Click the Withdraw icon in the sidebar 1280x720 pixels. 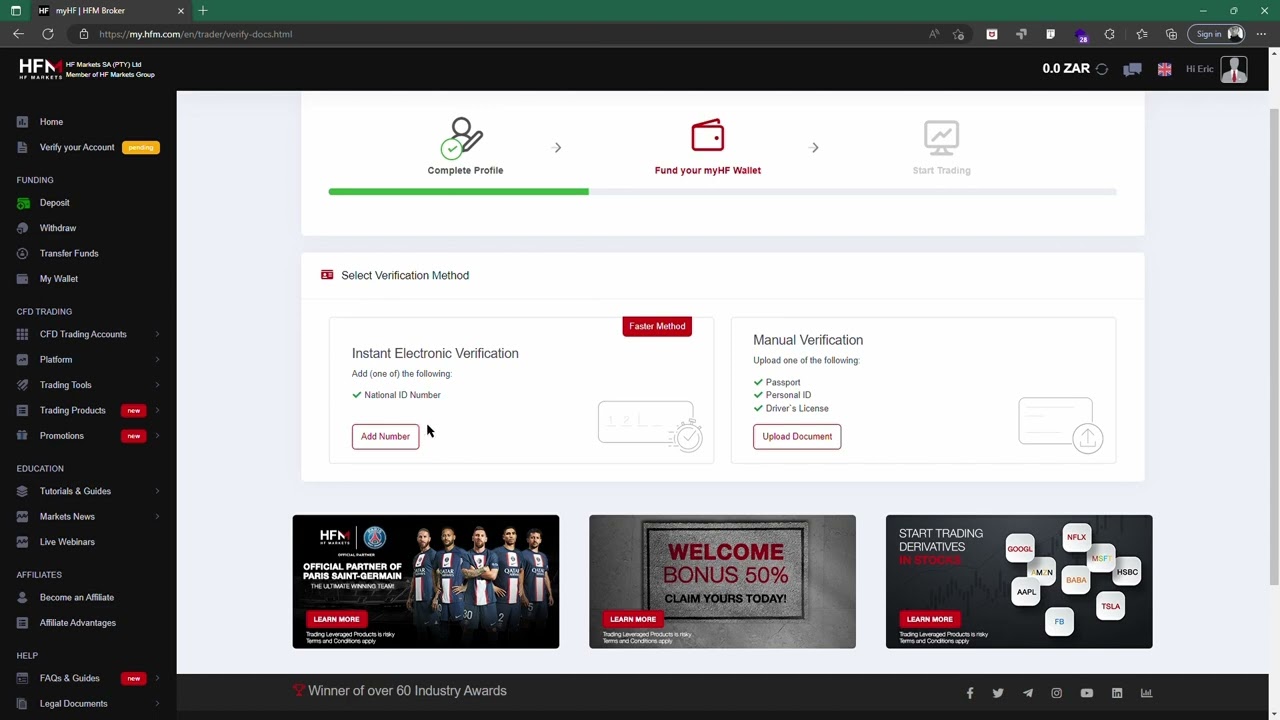22,228
